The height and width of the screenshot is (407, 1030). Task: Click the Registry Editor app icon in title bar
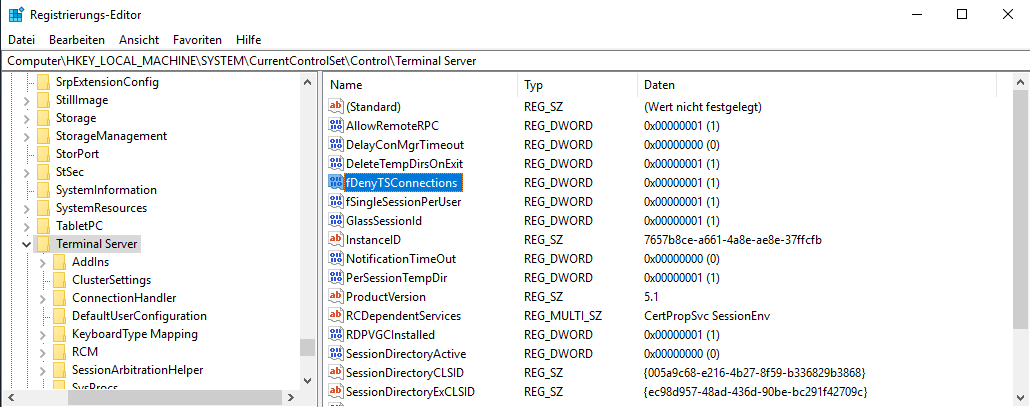click(16, 14)
